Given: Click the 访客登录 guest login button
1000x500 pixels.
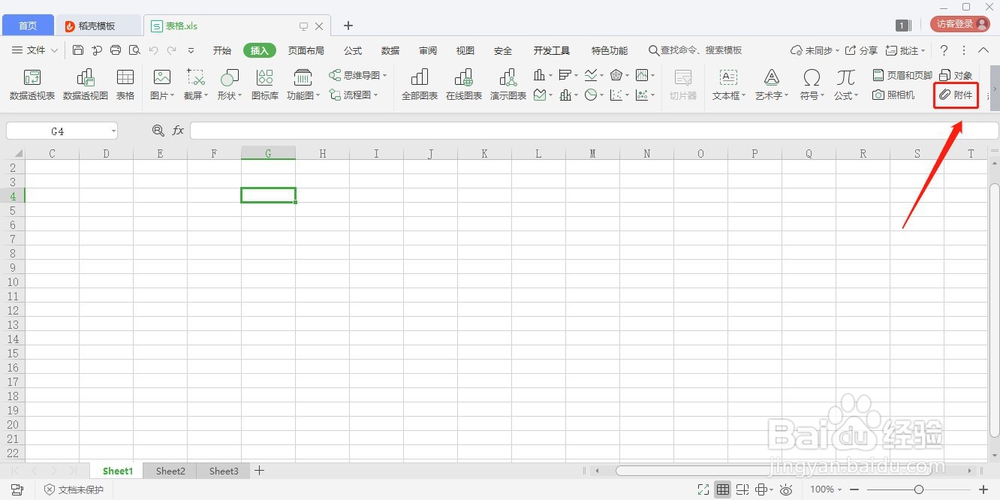Looking at the screenshot, I should point(960,24).
